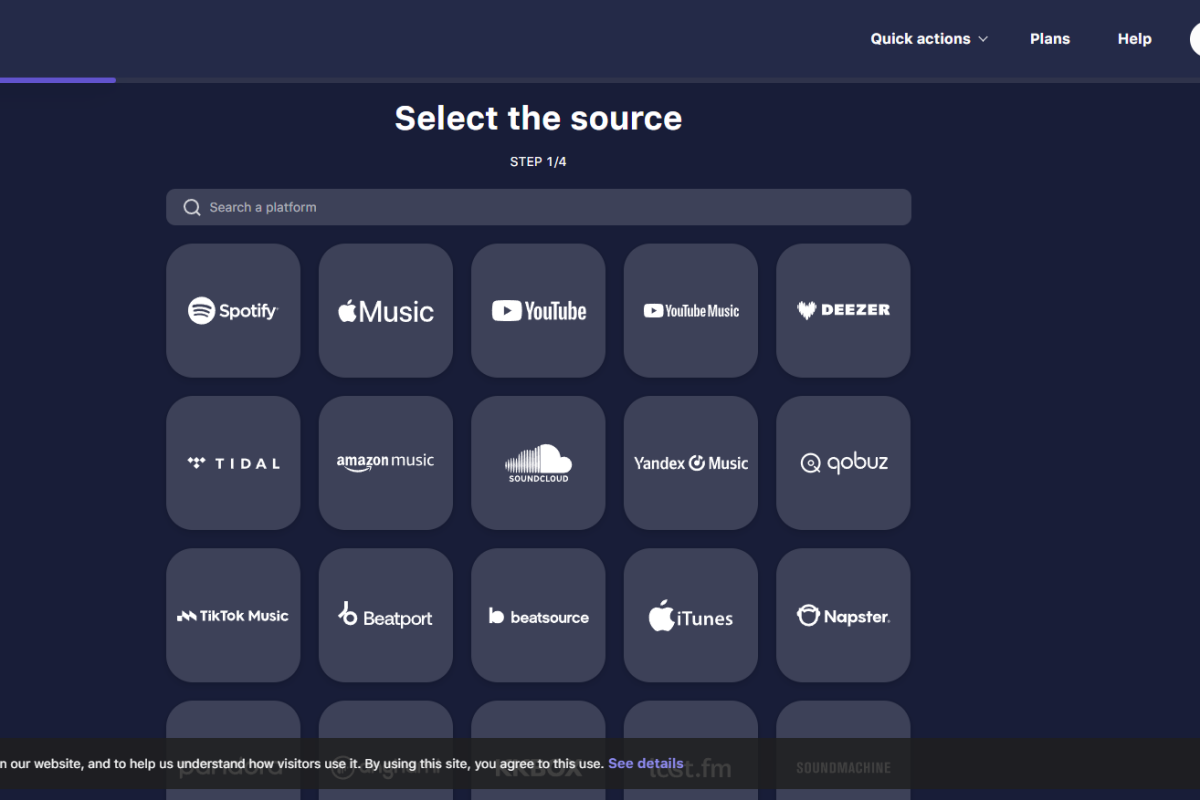Choose the SoundCloud tile
This screenshot has width=1200, height=800.
coord(538,463)
